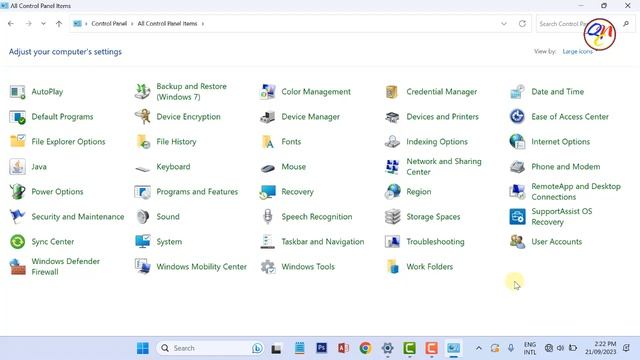Open the taskbar Settings gear icon

387,348
